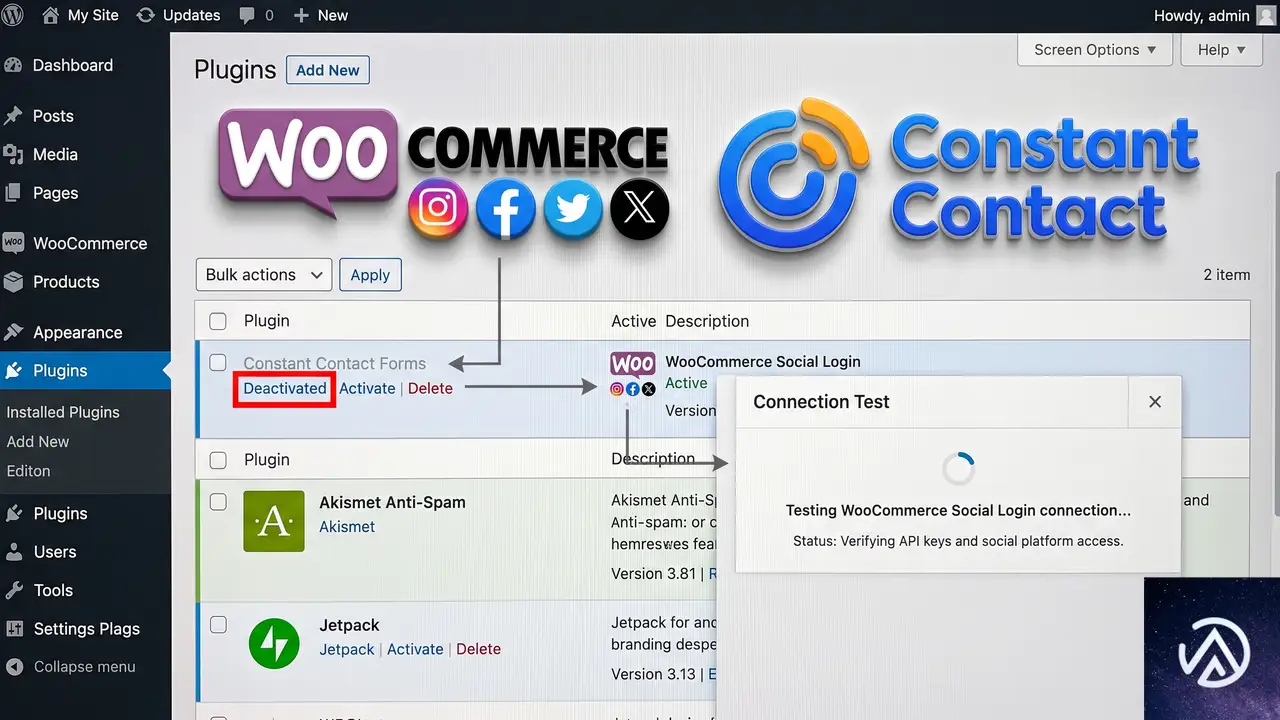The image size is (1280, 720).
Task: Expand the Screen Options panel
Action: (1095, 49)
